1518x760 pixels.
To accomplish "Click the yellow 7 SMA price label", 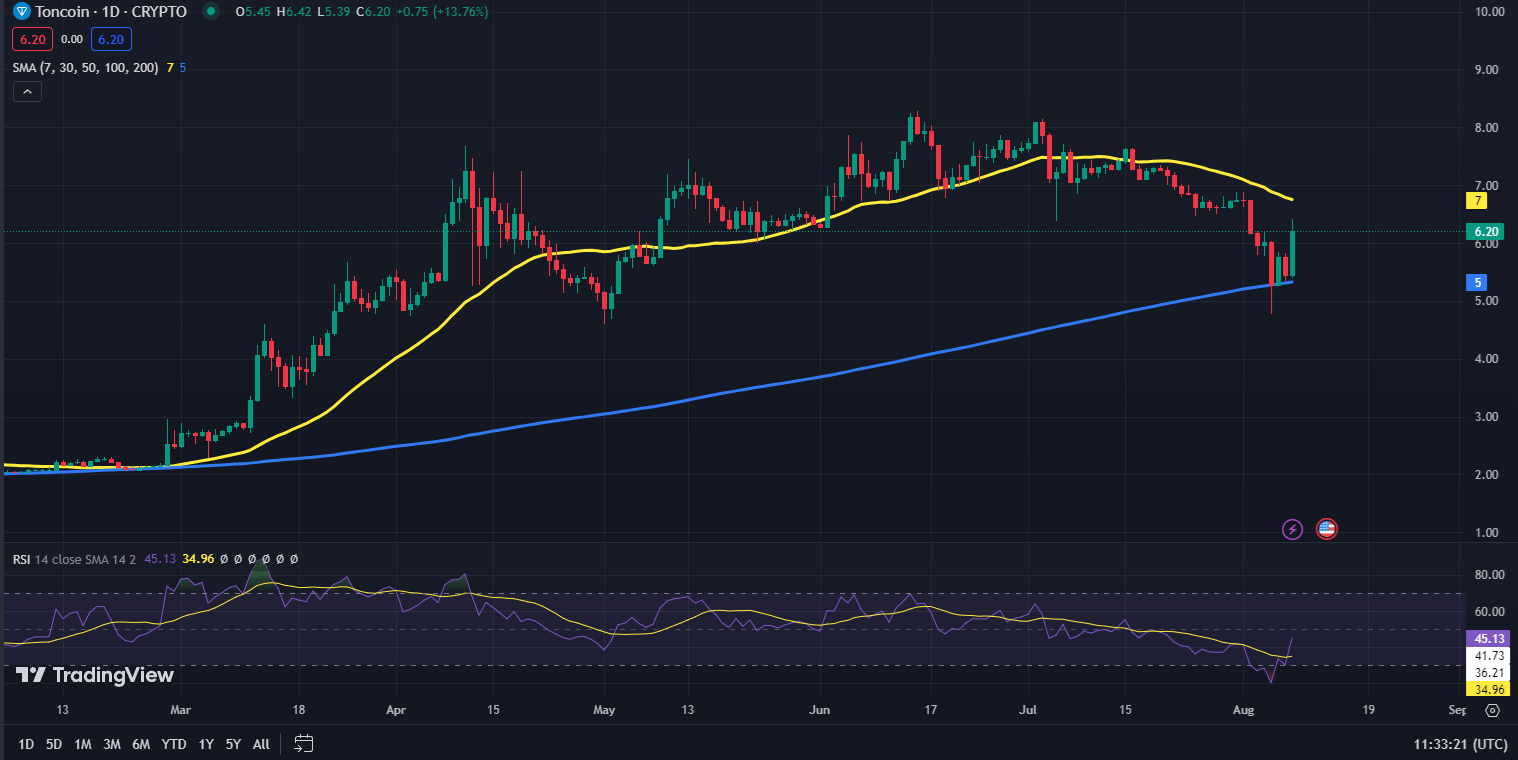I will [x=1479, y=201].
